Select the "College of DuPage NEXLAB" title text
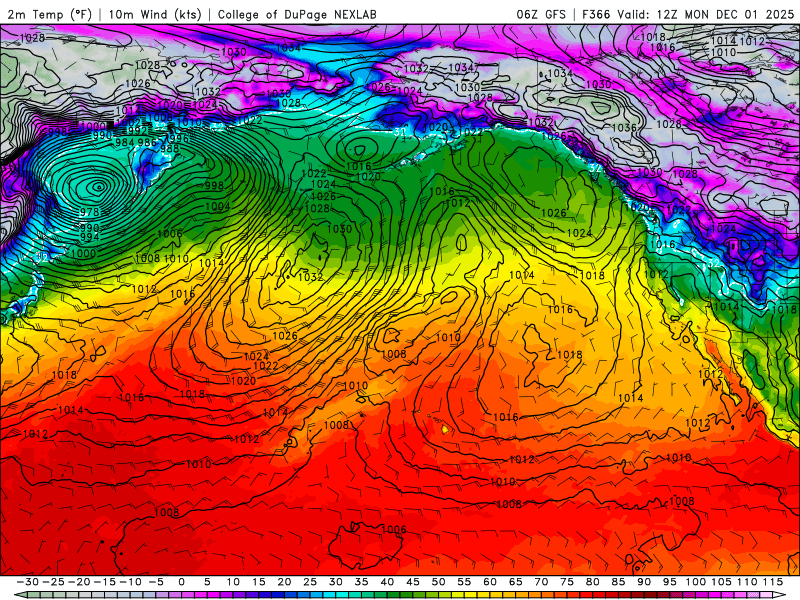Screen dimensions: 800x600 coord(297,14)
